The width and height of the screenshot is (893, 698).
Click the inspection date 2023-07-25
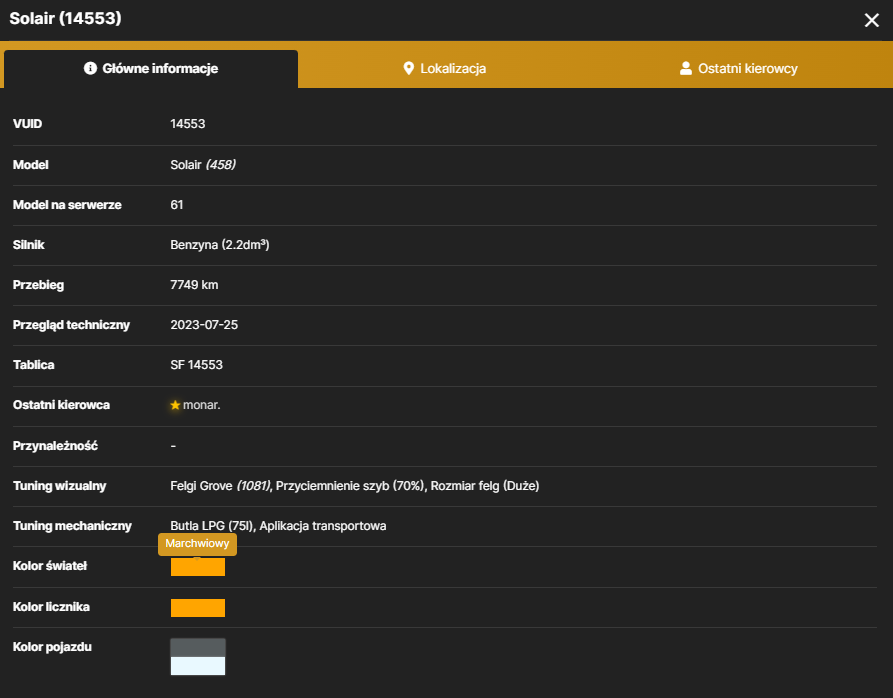tap(204, 325)
